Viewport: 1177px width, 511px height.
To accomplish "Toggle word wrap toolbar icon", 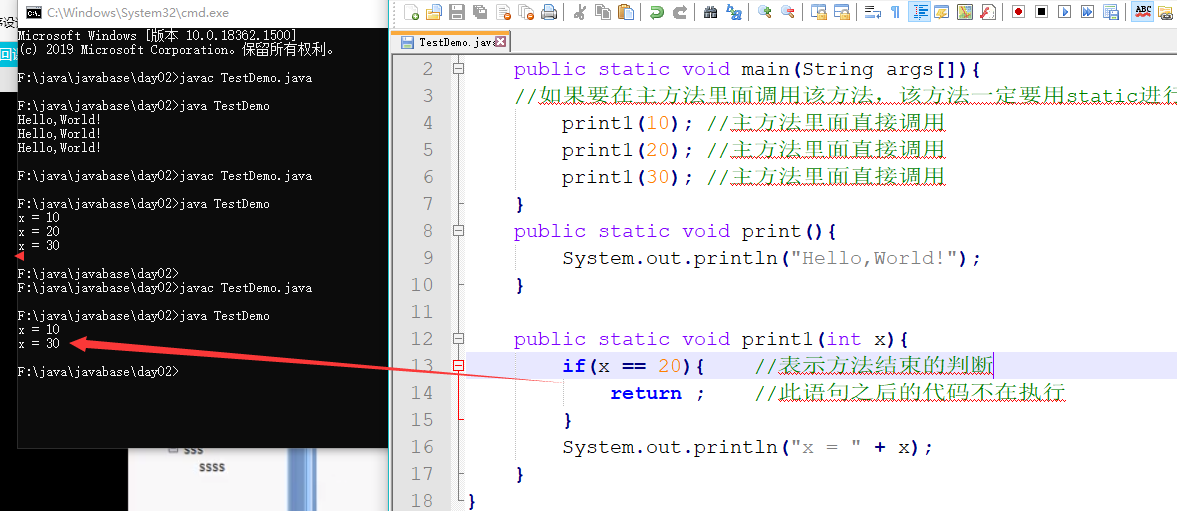I will click(x=872, y=12).
